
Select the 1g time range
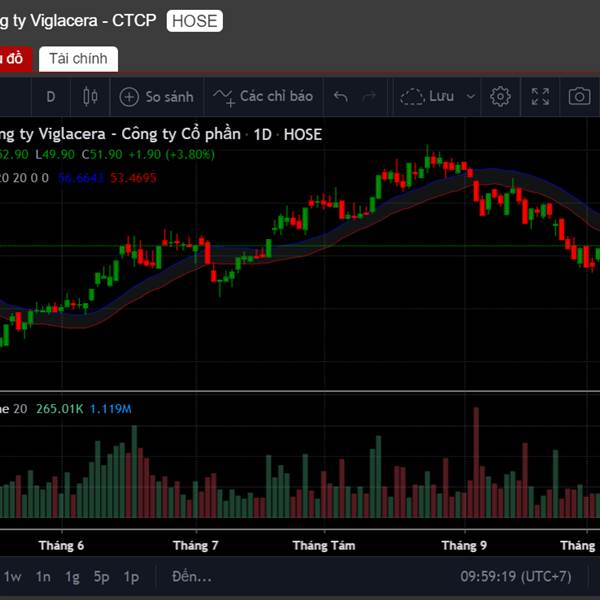click(x=72, y=576)
